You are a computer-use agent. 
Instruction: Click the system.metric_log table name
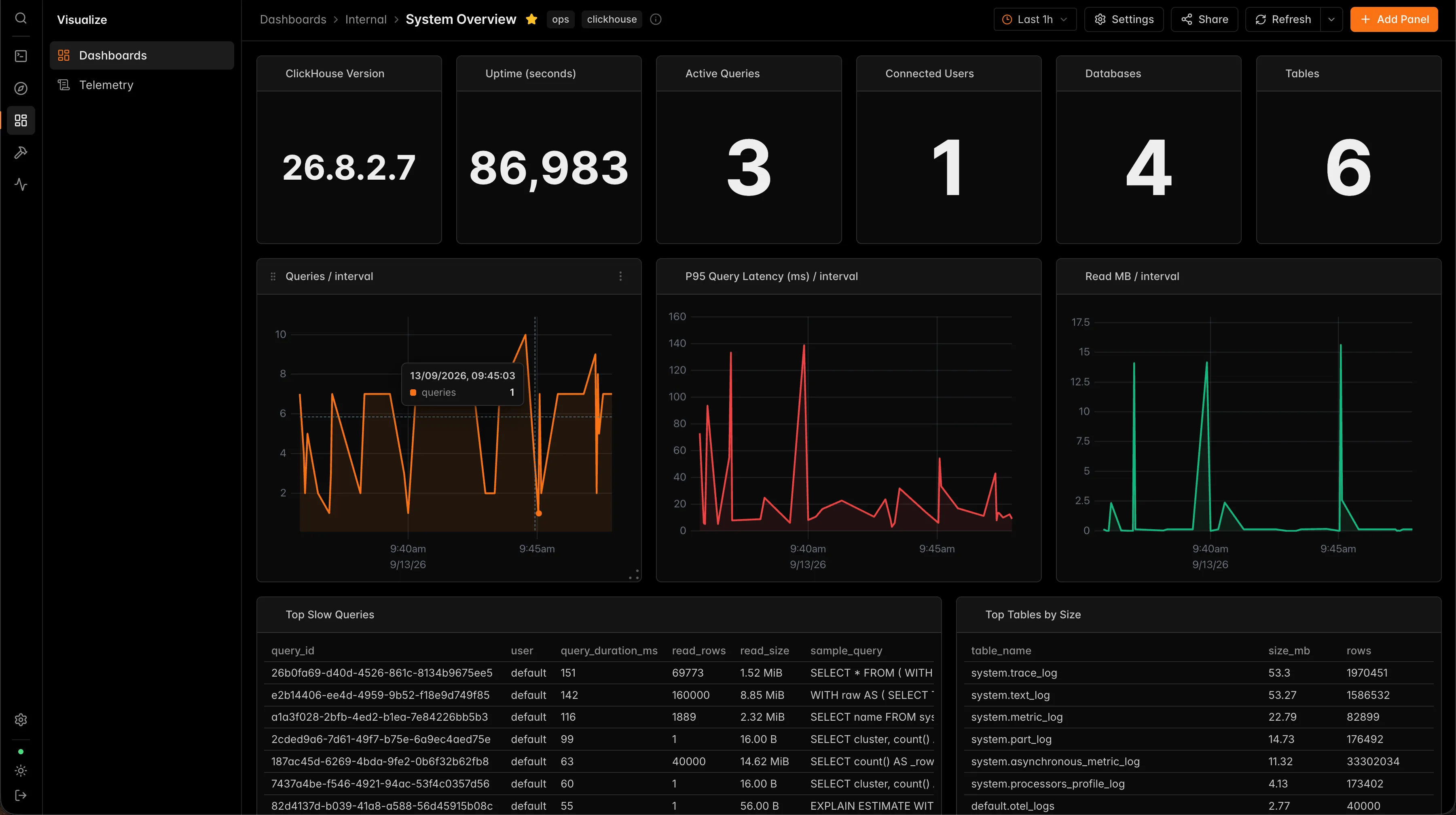1016,717
